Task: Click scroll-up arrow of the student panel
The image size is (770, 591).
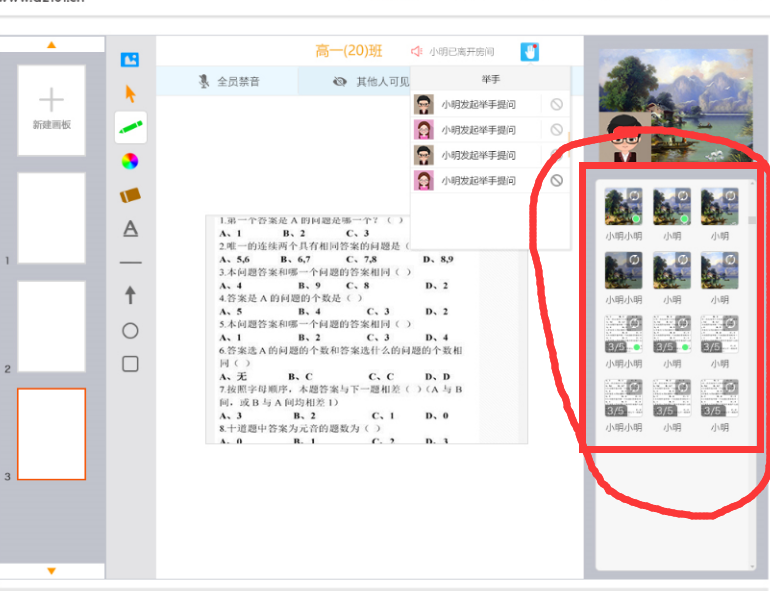Action: click(752, 183)
